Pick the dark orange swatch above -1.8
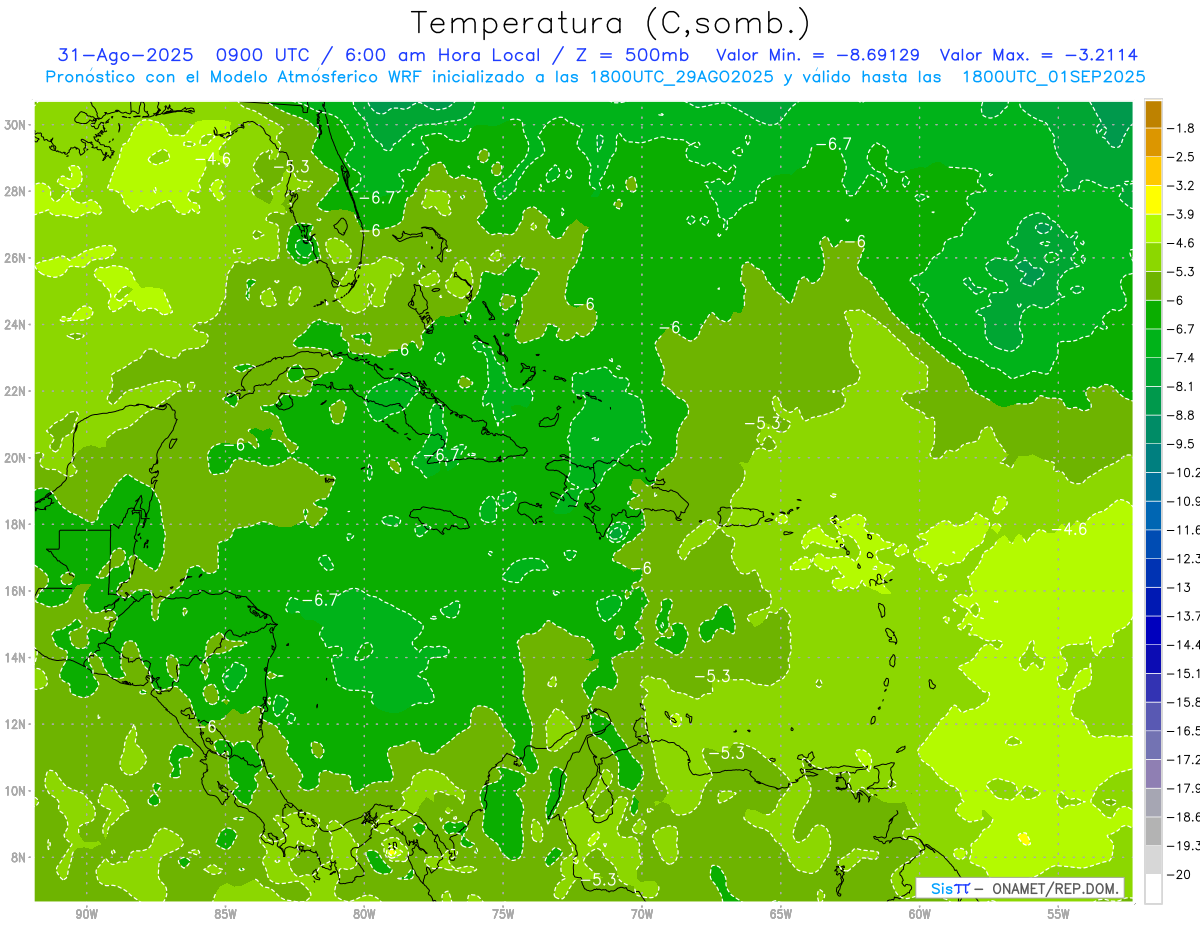The height and width of the screenshot is (927, 1200). point(1153,114)
